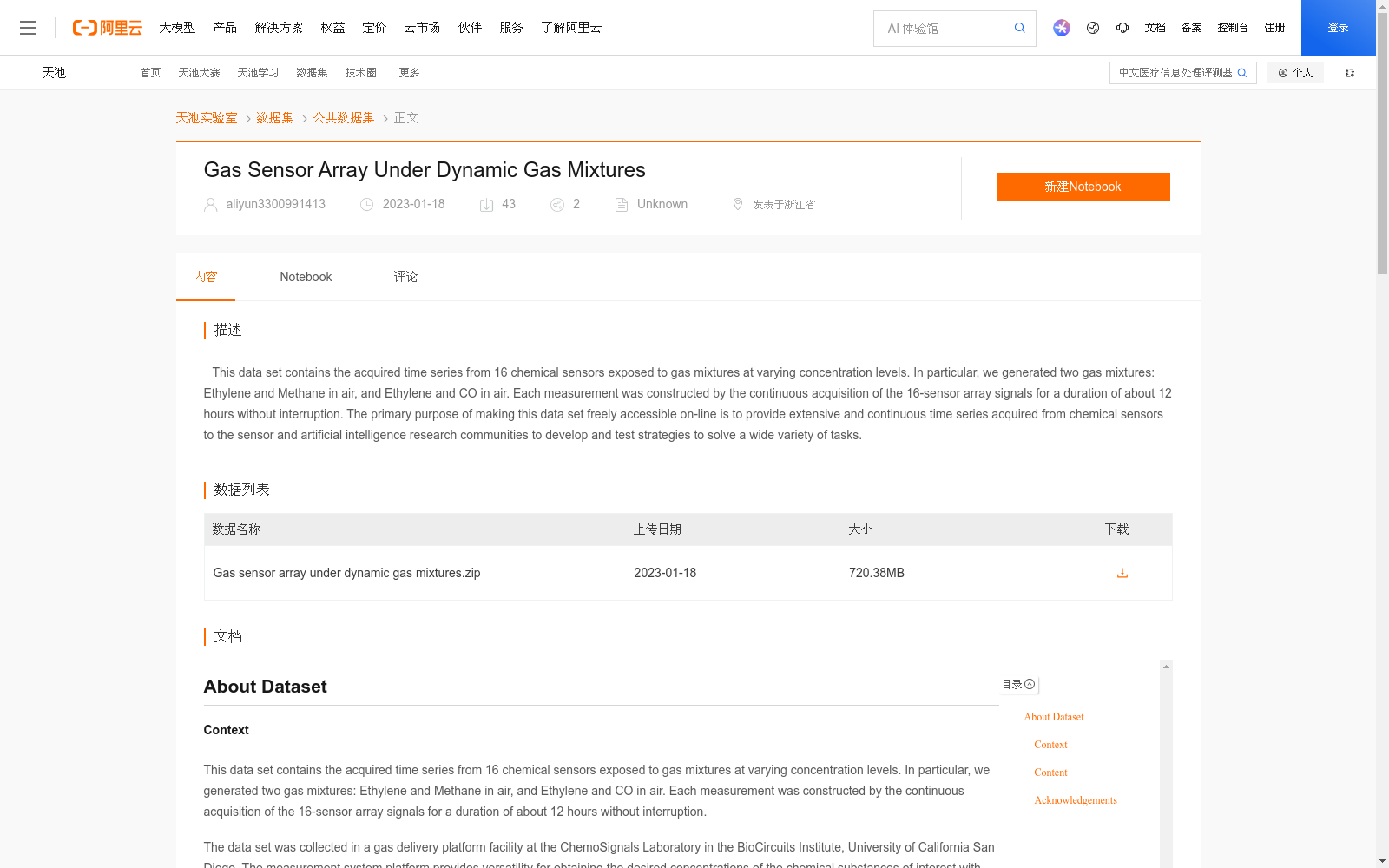Open the hamburger main menu
The width and height of the screenshot is (1389, 868).
tap(28, 28)
